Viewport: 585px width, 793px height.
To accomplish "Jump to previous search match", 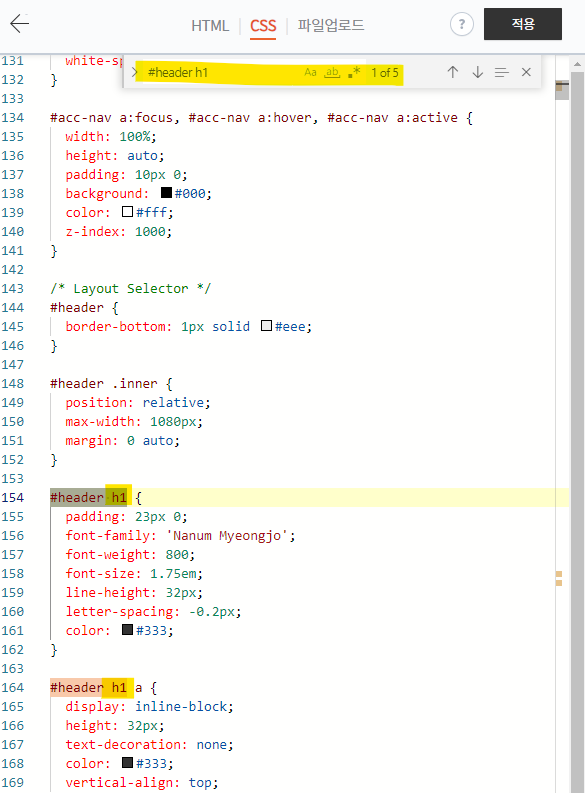I will pyautogui.click(x=453, y=72).
